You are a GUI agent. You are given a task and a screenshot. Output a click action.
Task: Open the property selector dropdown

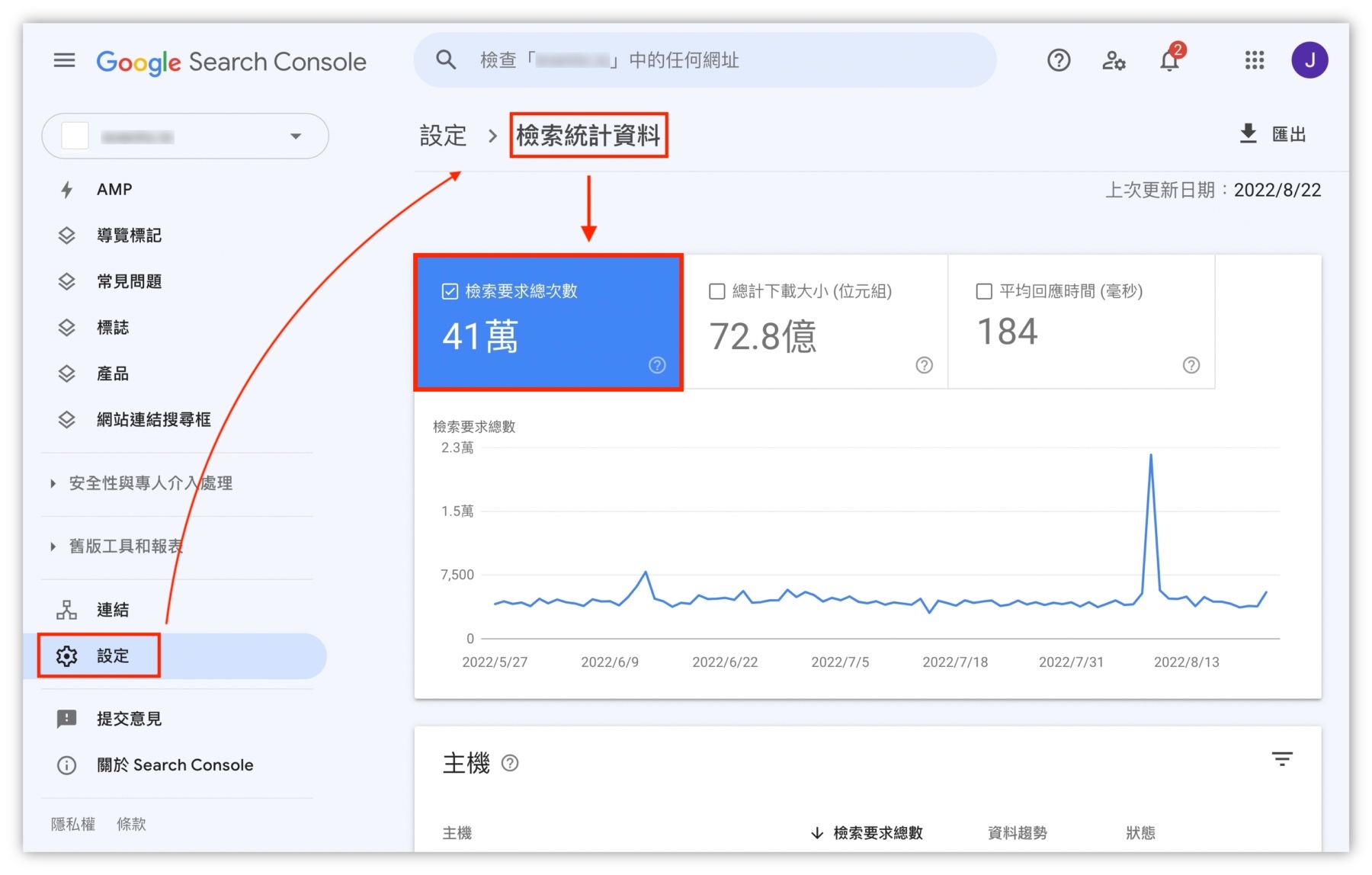point(296,136)
